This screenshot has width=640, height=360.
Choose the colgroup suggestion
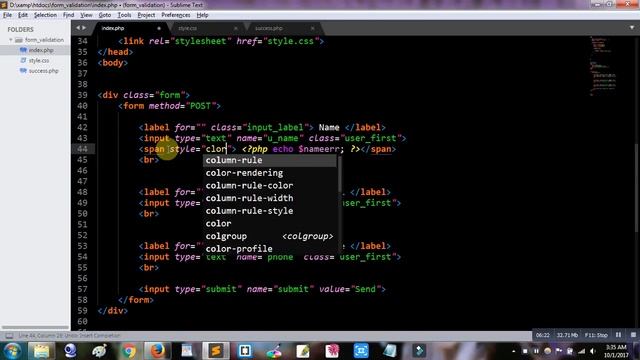tap(270, 236)
